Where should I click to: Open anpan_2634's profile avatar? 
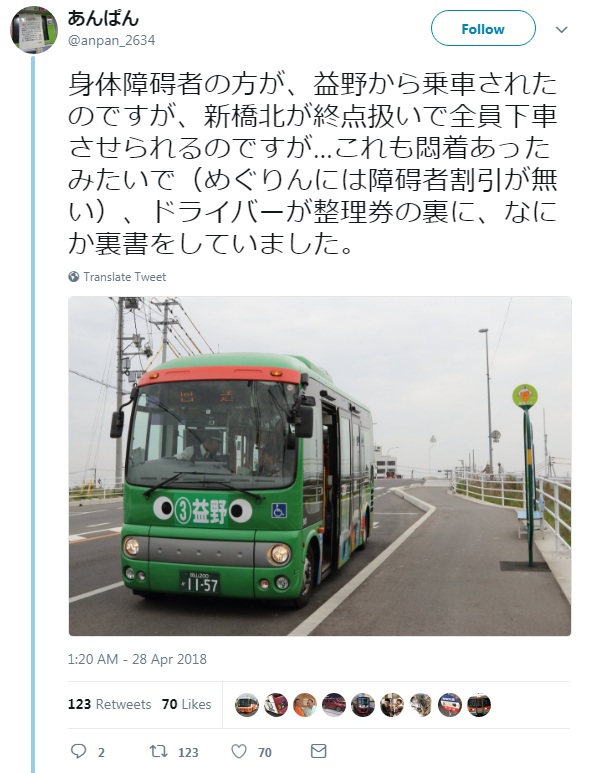pyautogui.click(x=34, y=30)
